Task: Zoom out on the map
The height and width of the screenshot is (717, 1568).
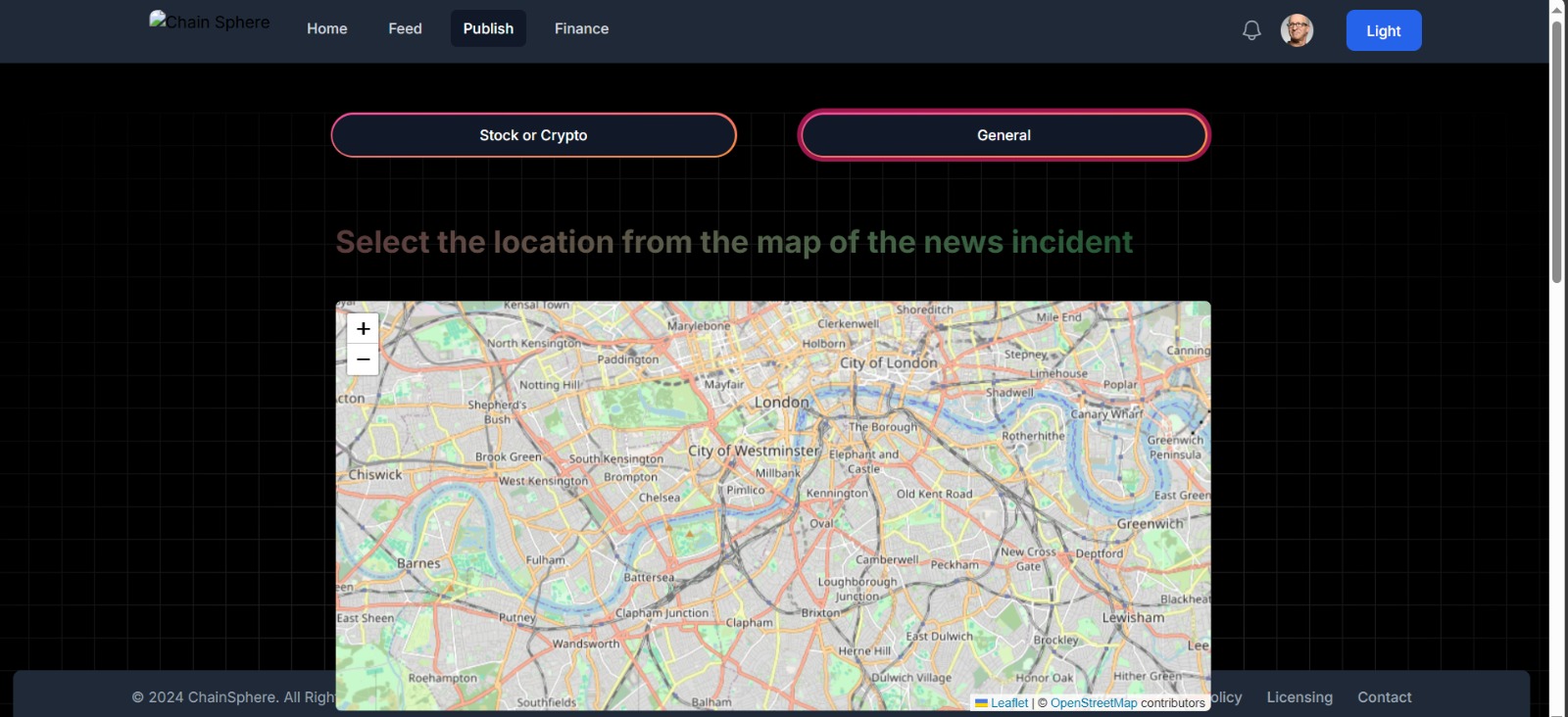Action: pyautogui.click(x=363, y=359)
